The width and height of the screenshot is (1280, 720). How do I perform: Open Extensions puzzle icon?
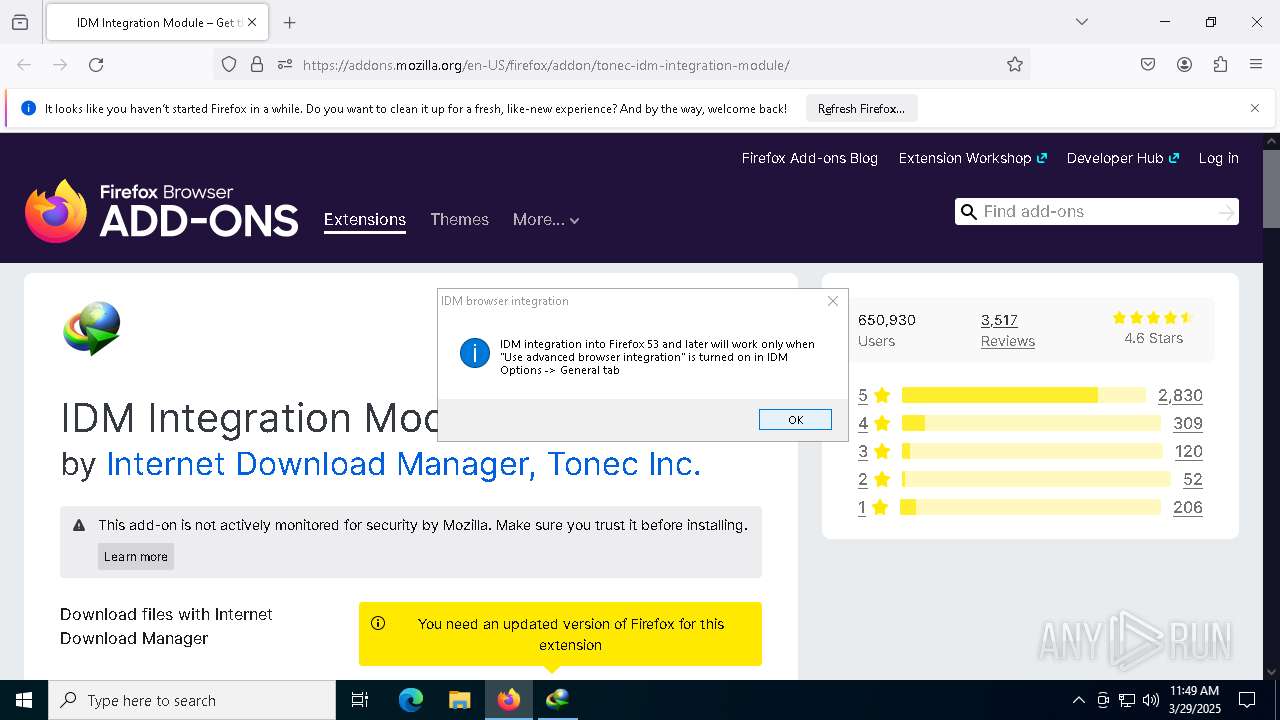click(x=1220, y=65)
